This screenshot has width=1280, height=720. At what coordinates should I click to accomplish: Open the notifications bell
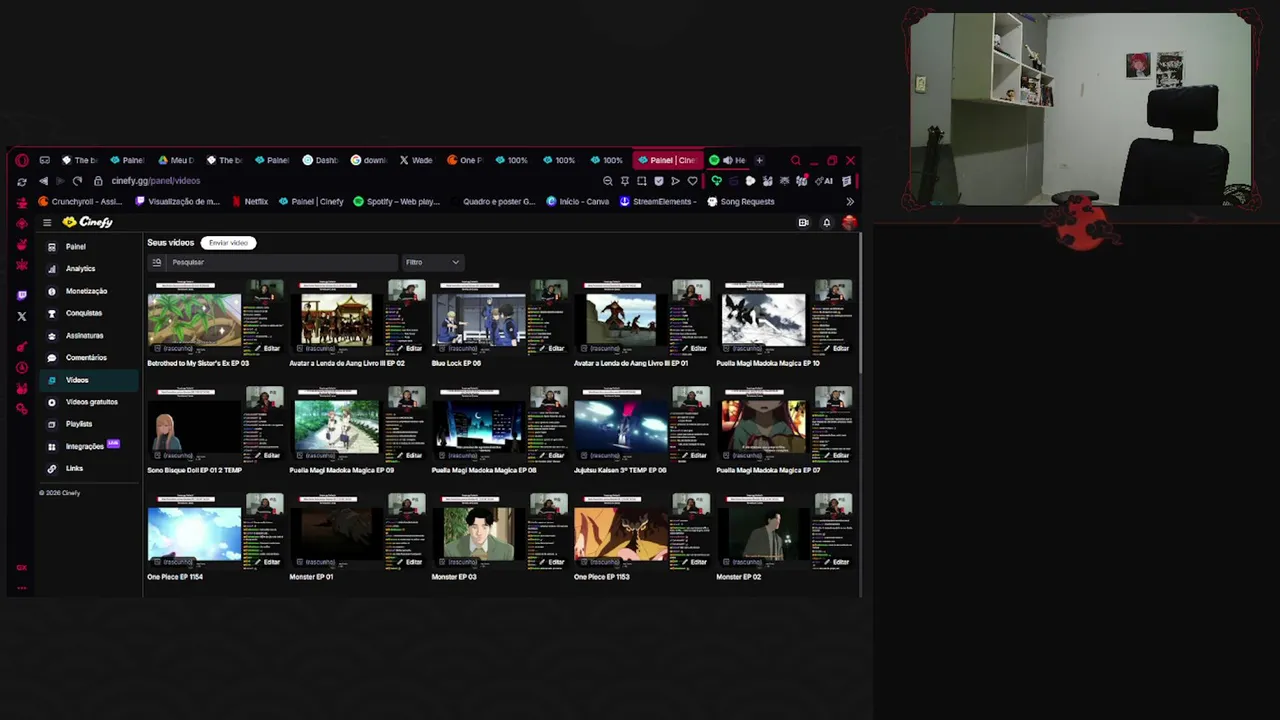pos(826,222)
